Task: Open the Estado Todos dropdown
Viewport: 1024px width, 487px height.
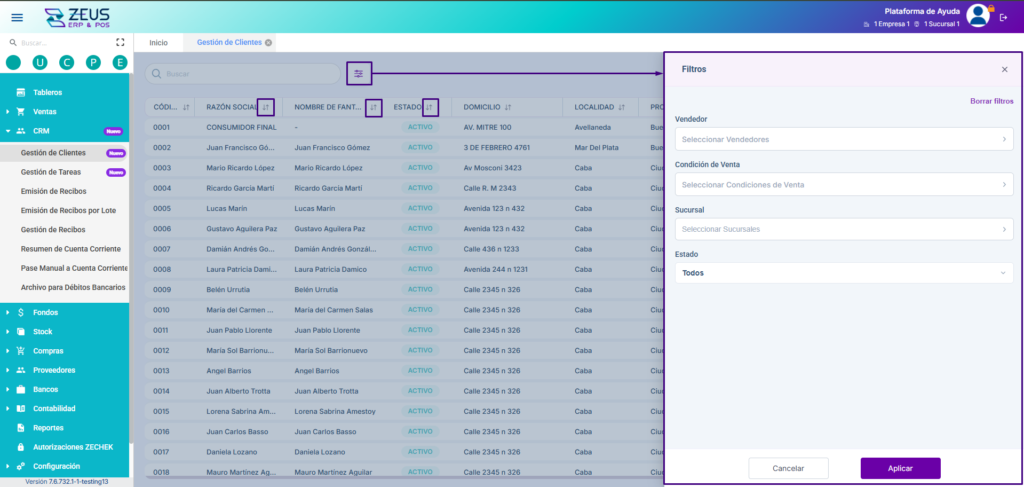Action: (844, 273)
